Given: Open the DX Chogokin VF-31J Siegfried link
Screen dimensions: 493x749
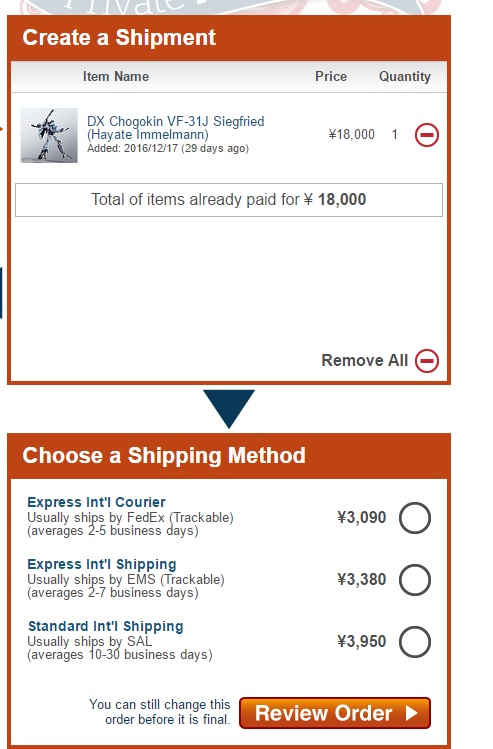Looking at the screenshot, I should (x=175, y=128).
